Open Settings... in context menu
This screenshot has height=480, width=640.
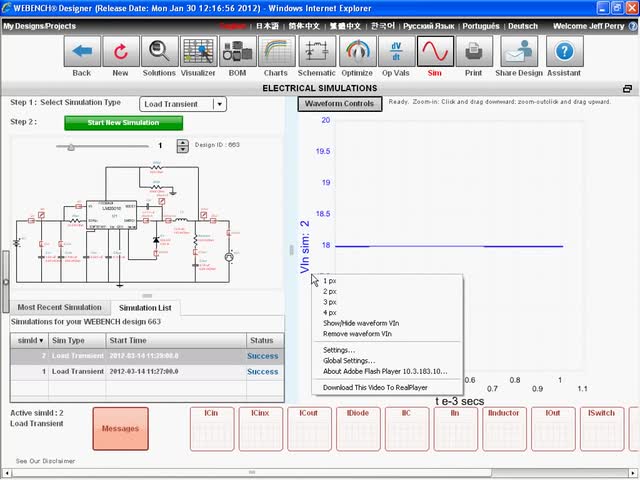pos(339,350)
